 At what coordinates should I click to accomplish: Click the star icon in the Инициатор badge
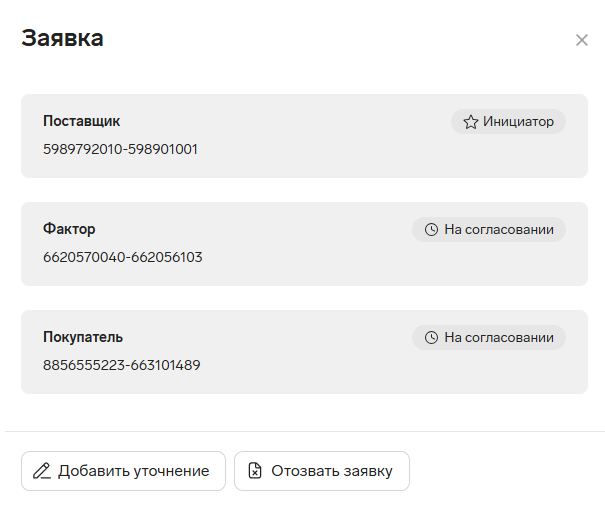471,122
